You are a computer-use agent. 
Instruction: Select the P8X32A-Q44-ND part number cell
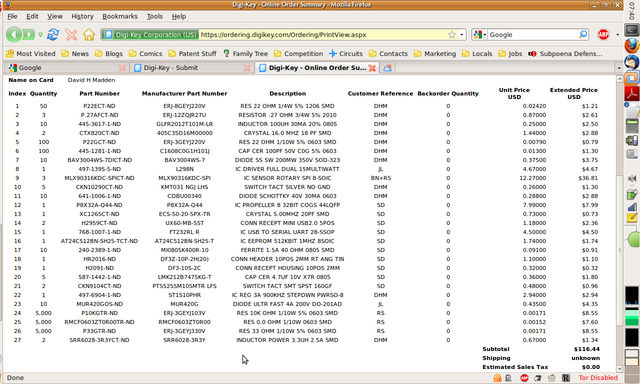coord(99,205)
